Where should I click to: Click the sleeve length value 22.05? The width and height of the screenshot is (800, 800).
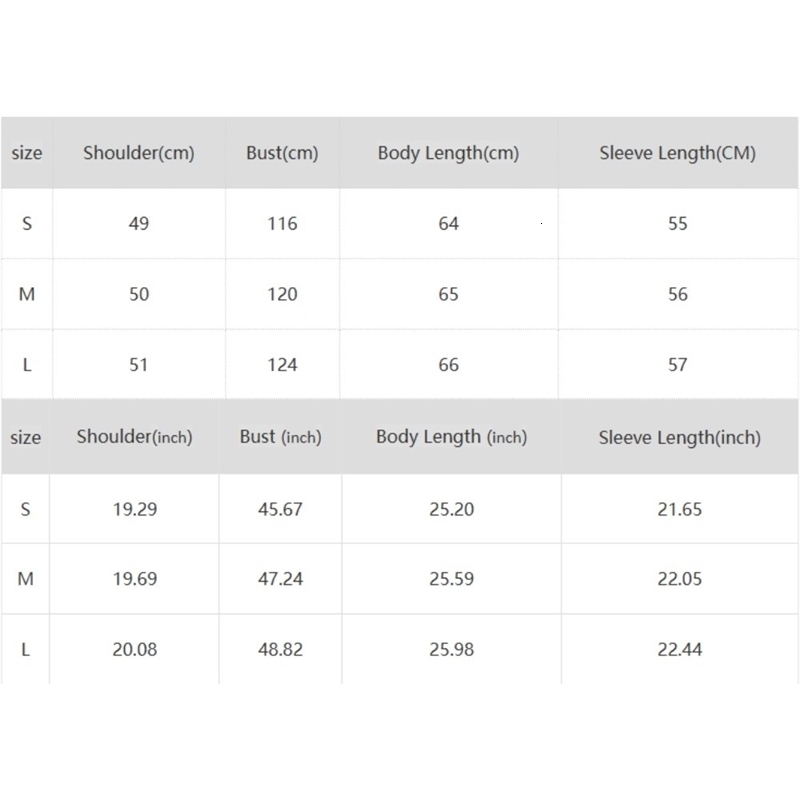tap(679, 579)
